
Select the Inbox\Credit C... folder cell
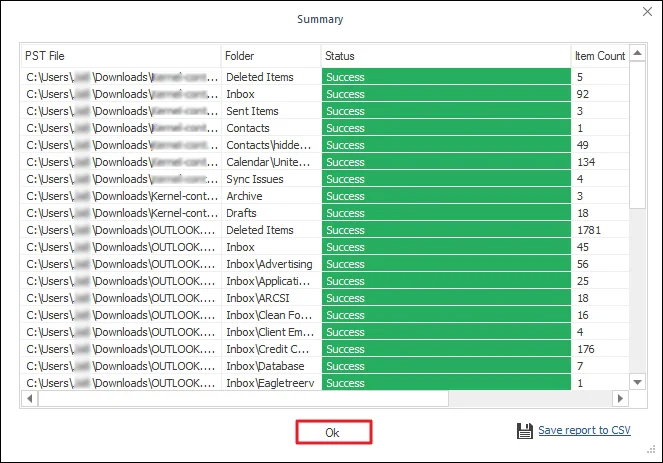pos(271,349)
